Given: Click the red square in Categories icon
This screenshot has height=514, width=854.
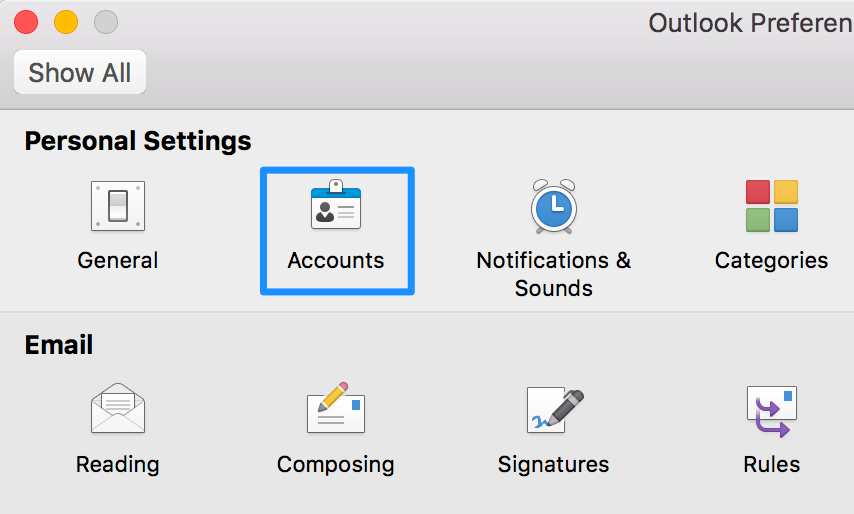Looking at the screenshot, I should click(x=758, y=192).
